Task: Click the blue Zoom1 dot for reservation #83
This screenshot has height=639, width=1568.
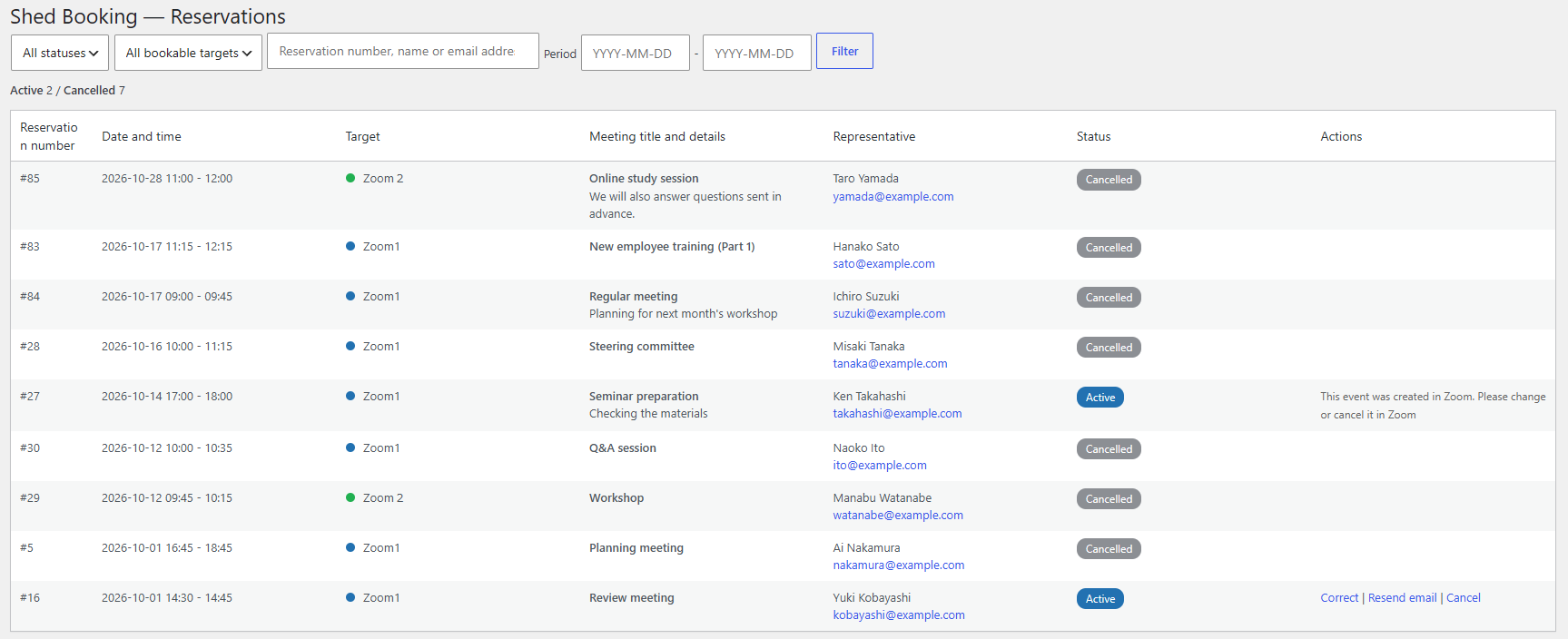Action: coord(351,246)
